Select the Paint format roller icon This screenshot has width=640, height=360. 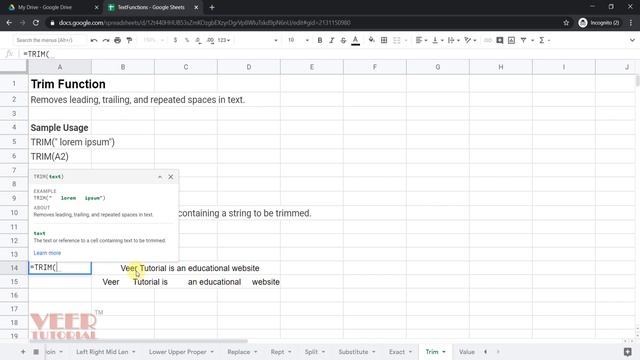coord(129,40)
